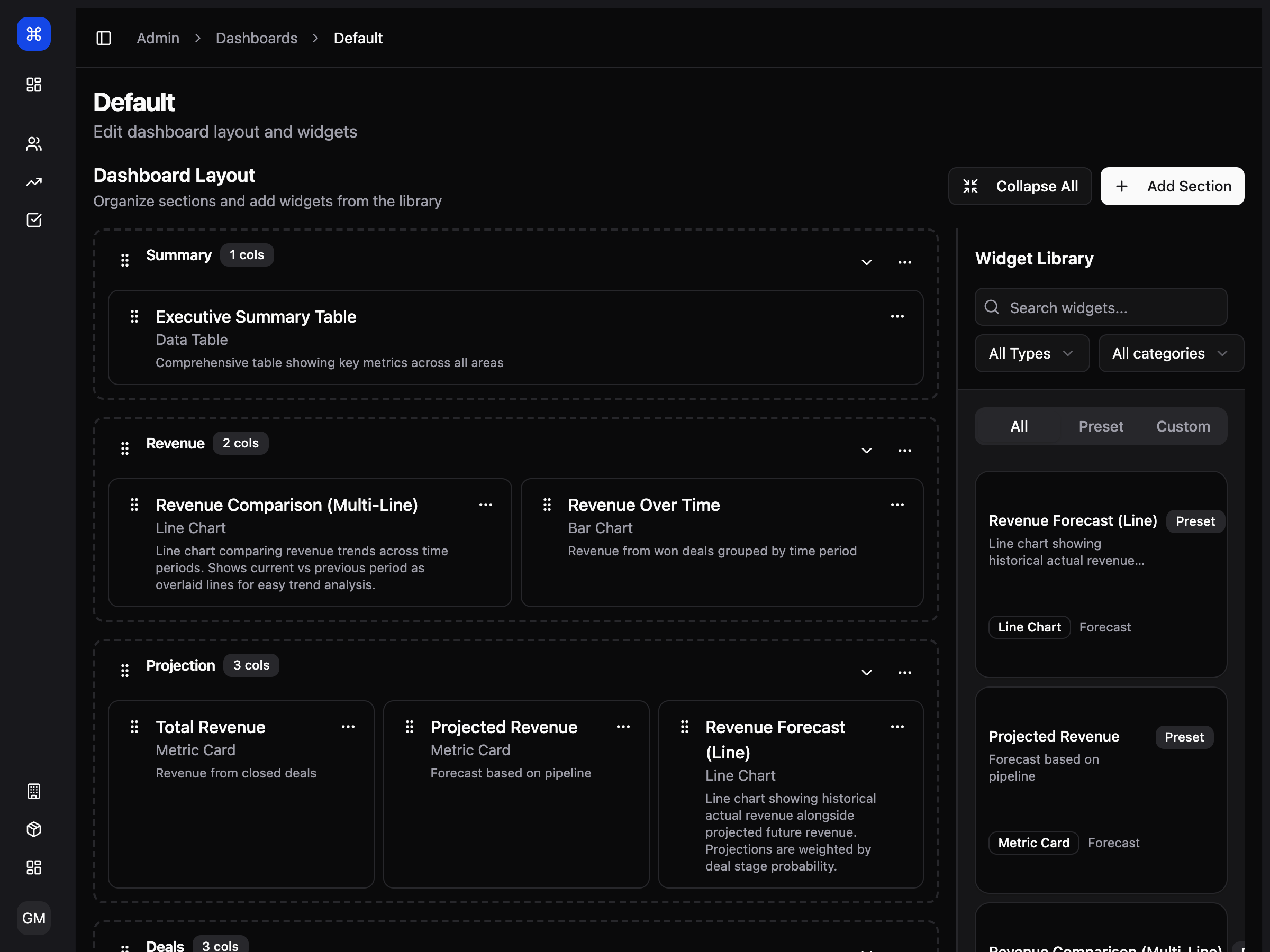Open the Dashboards breadcrumb link
The height and width of the screenshot is (952, 1270).
tap(257, 38)
